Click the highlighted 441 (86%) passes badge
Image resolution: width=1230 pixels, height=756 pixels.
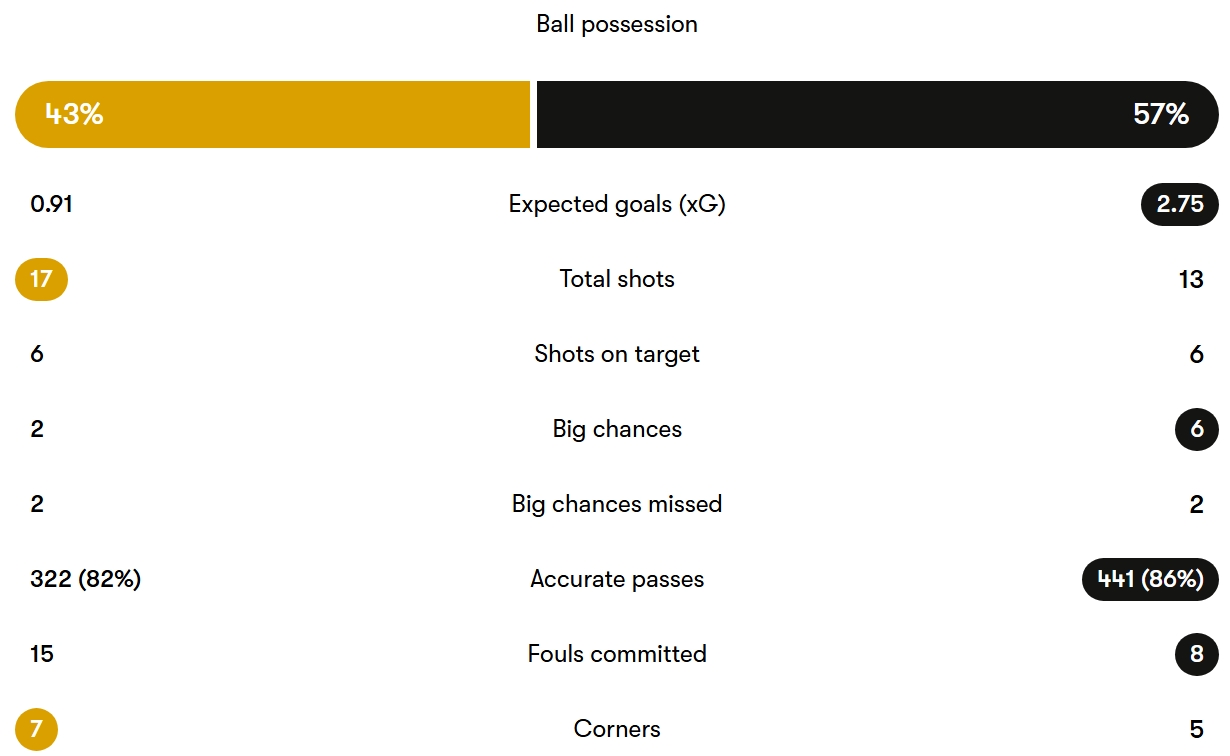pyautogui.click(x=1150, y=579)
